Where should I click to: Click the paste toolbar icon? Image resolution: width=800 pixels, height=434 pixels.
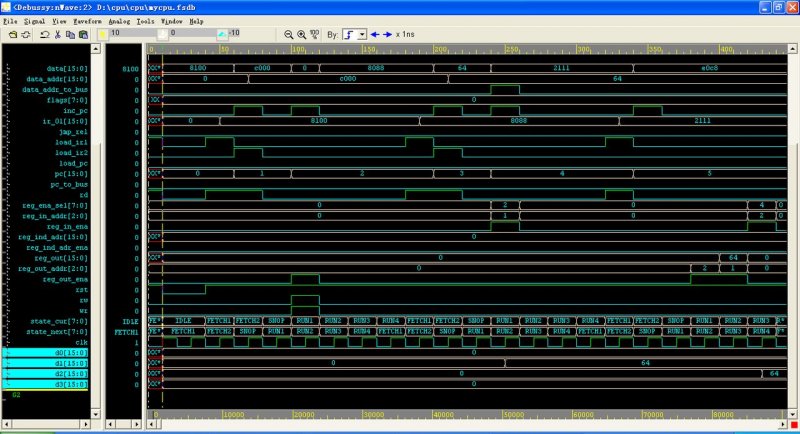[x=83, y=35]
